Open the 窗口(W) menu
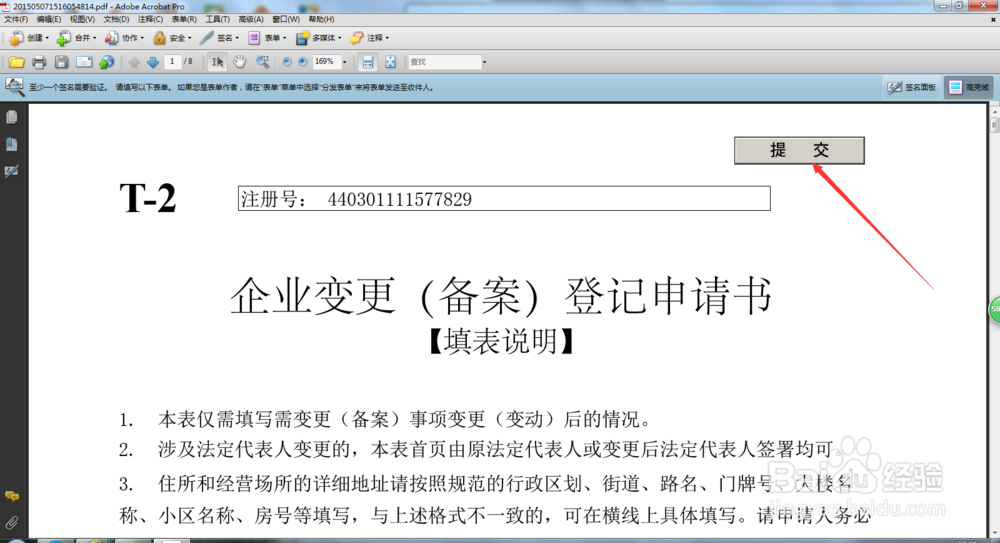 286,20
